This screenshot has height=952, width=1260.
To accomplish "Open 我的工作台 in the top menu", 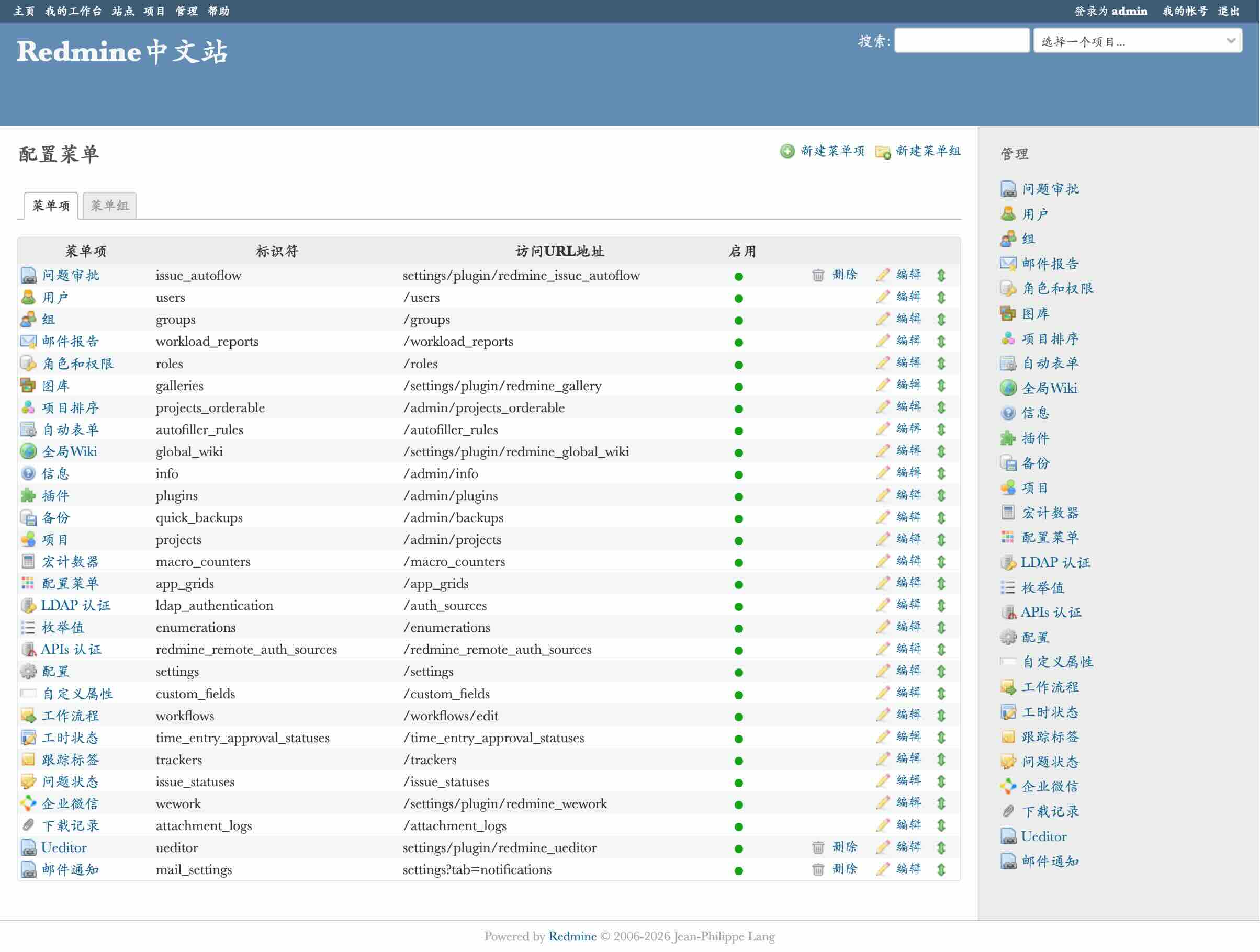I will [73, 11].
